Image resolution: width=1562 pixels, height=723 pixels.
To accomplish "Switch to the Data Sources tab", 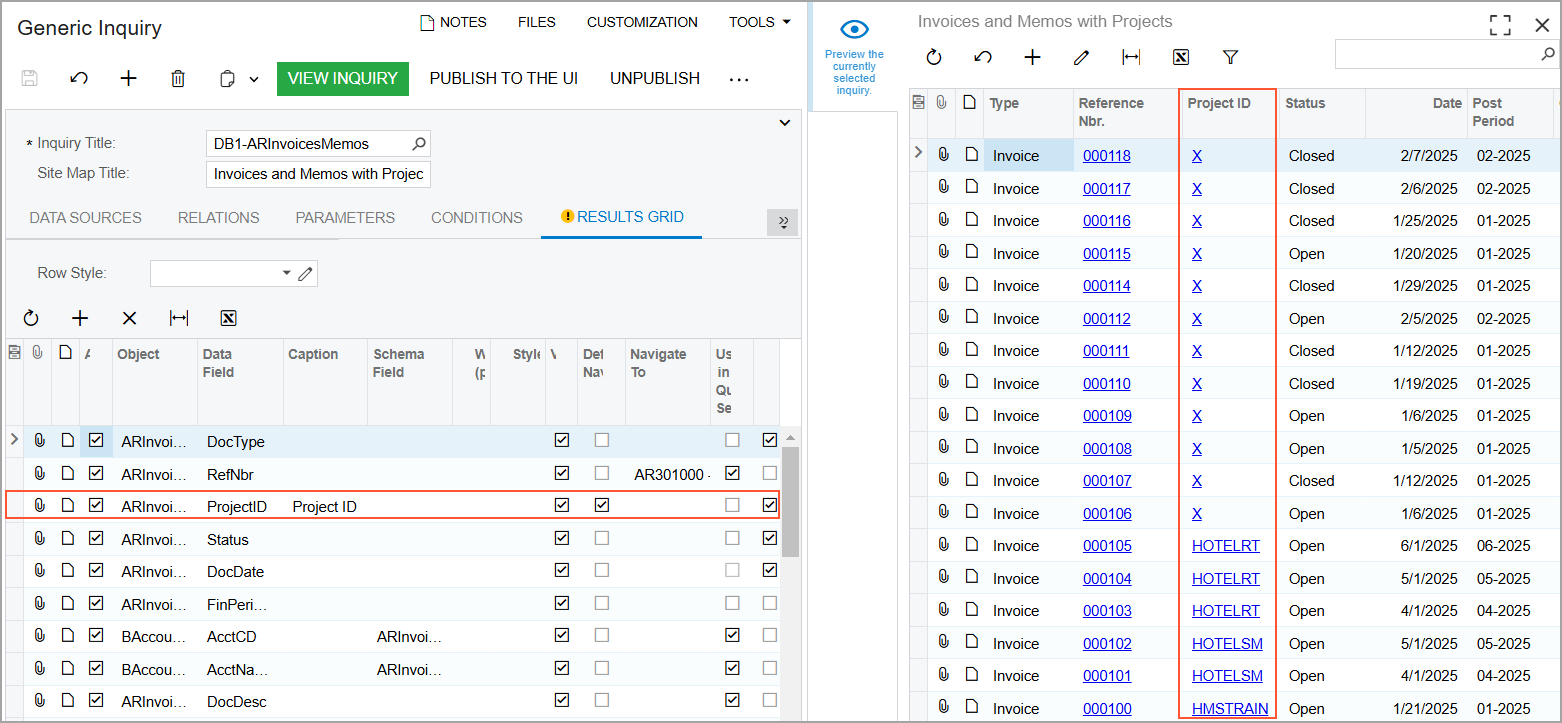I will pos(85,218).
